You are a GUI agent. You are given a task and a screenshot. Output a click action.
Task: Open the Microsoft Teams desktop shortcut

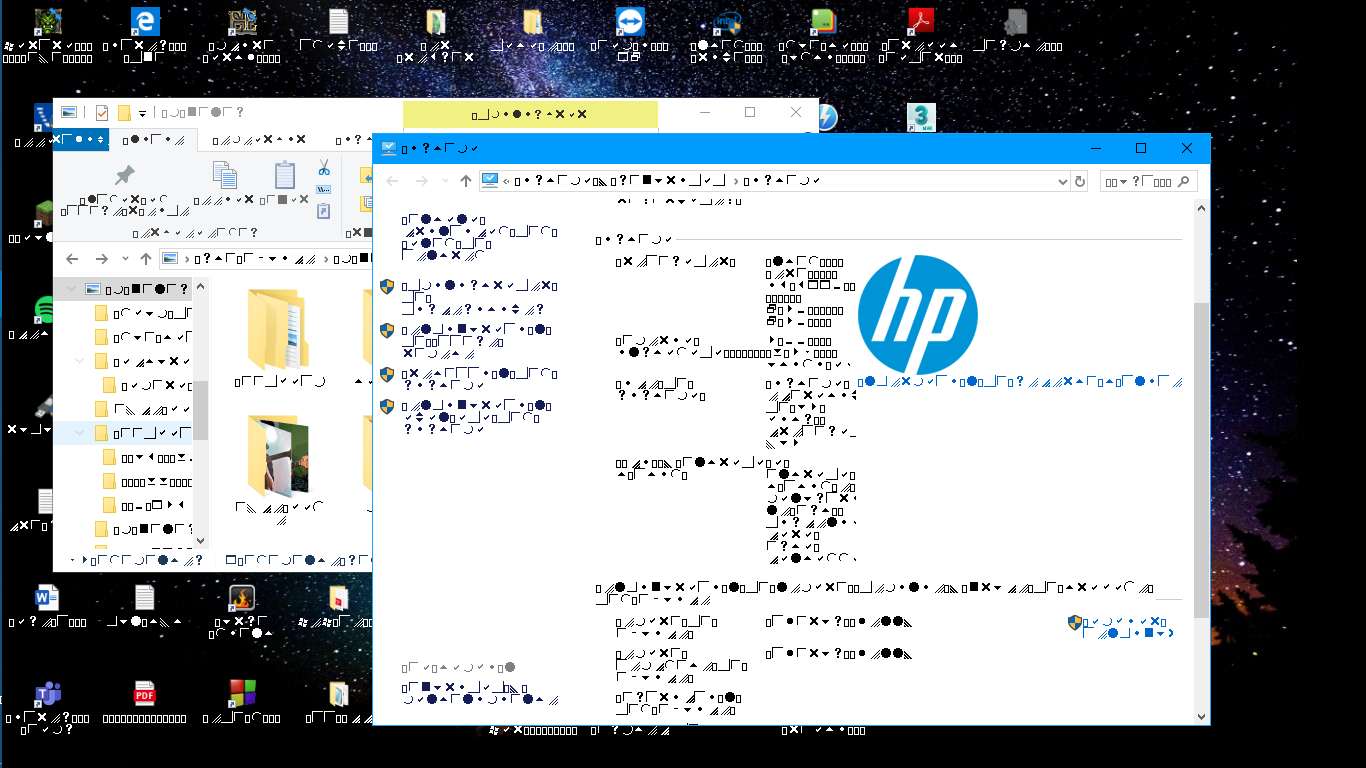(49, 694)
